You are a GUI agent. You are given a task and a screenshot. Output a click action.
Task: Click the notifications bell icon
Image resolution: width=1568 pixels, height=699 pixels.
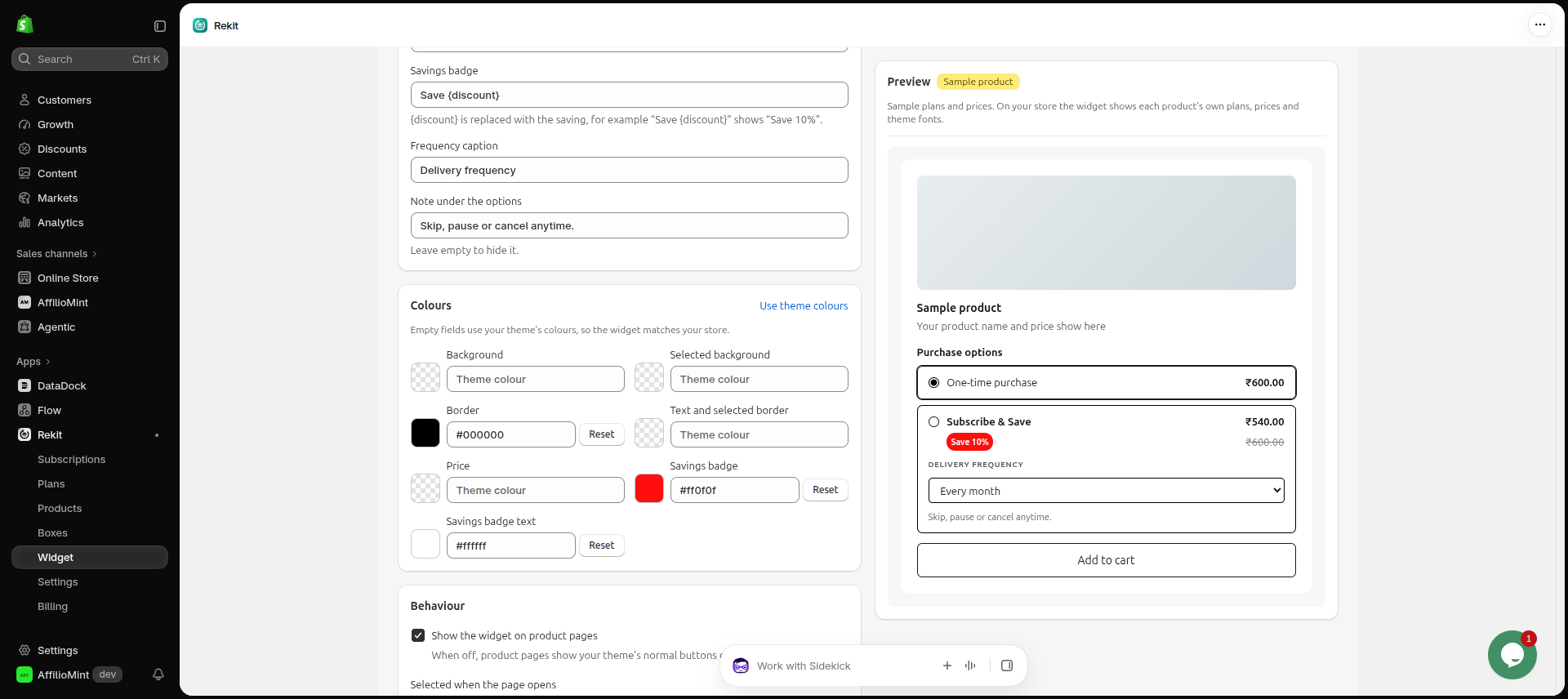(x=158, y=675)
